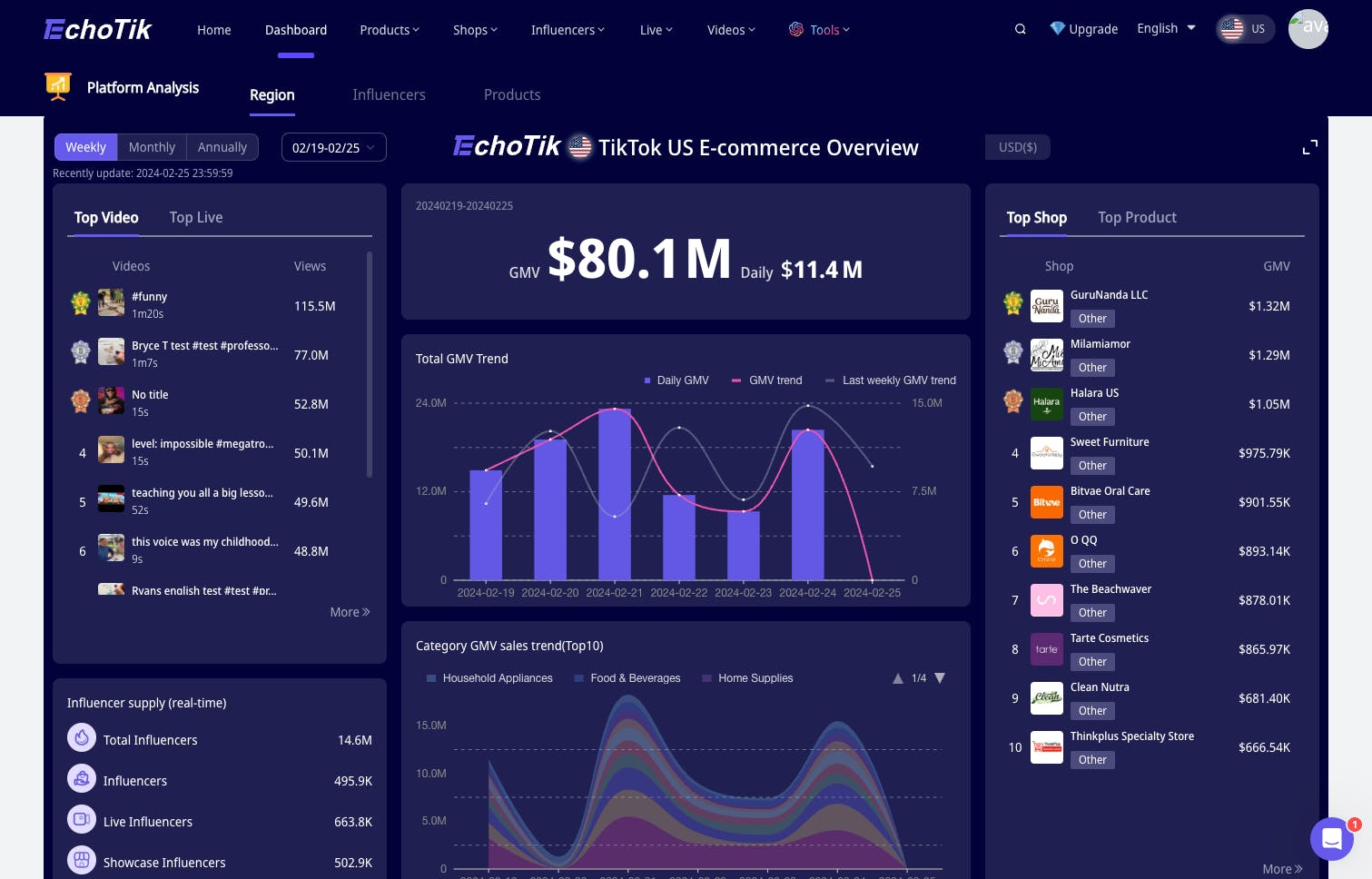Click the USD($) currency button

[1017, 147]
